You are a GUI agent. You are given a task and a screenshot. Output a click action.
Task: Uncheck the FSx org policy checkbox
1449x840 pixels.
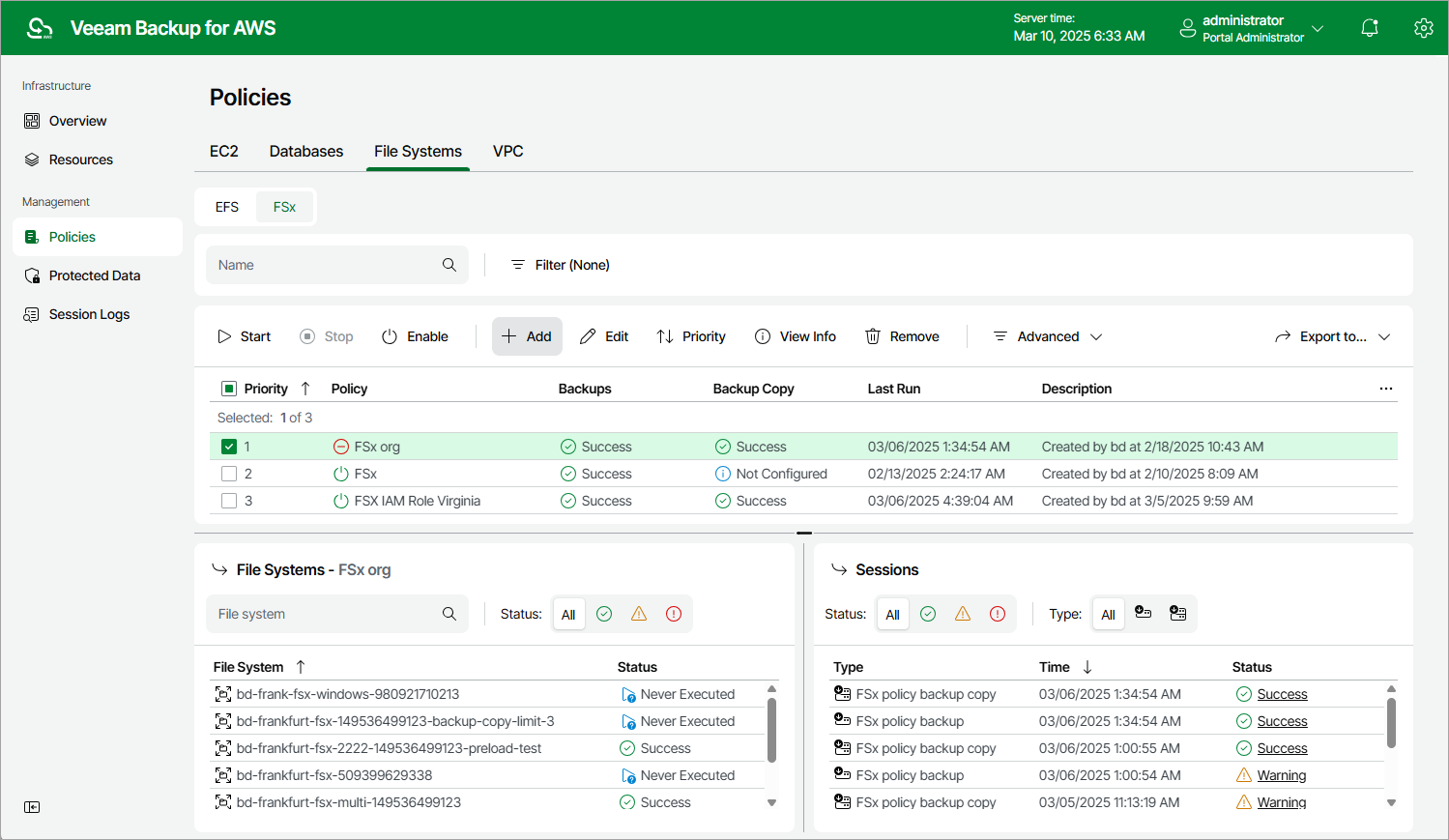click(229, 447)
